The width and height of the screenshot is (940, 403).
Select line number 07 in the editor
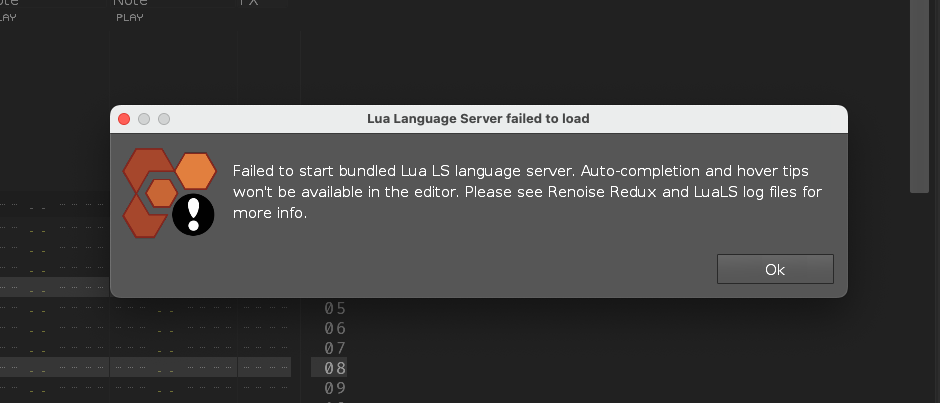coord(335,348)
